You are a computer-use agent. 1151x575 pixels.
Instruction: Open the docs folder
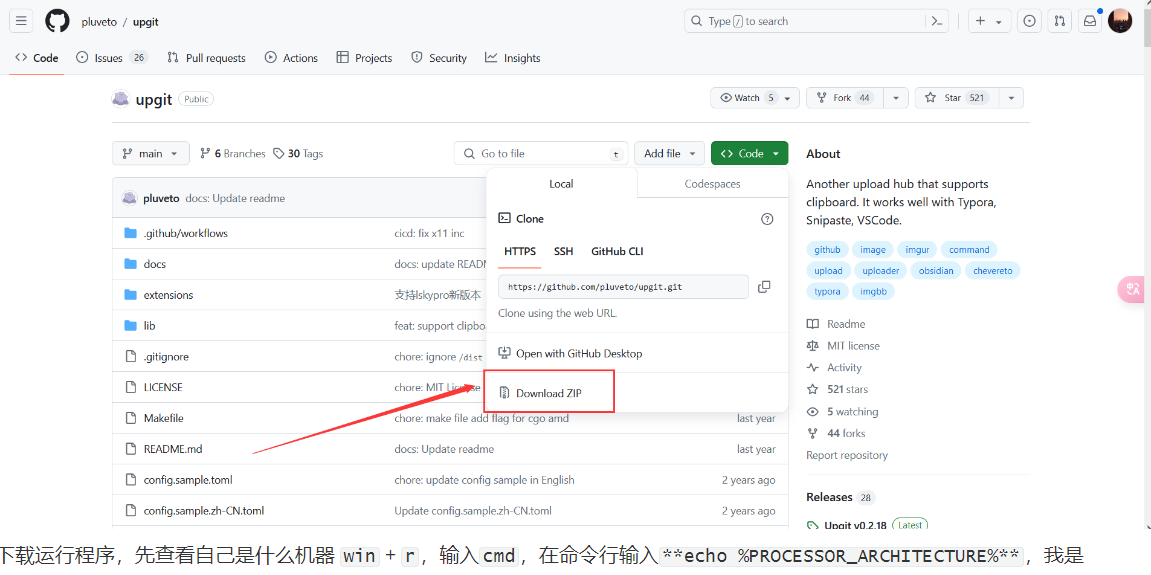point(155,264)
